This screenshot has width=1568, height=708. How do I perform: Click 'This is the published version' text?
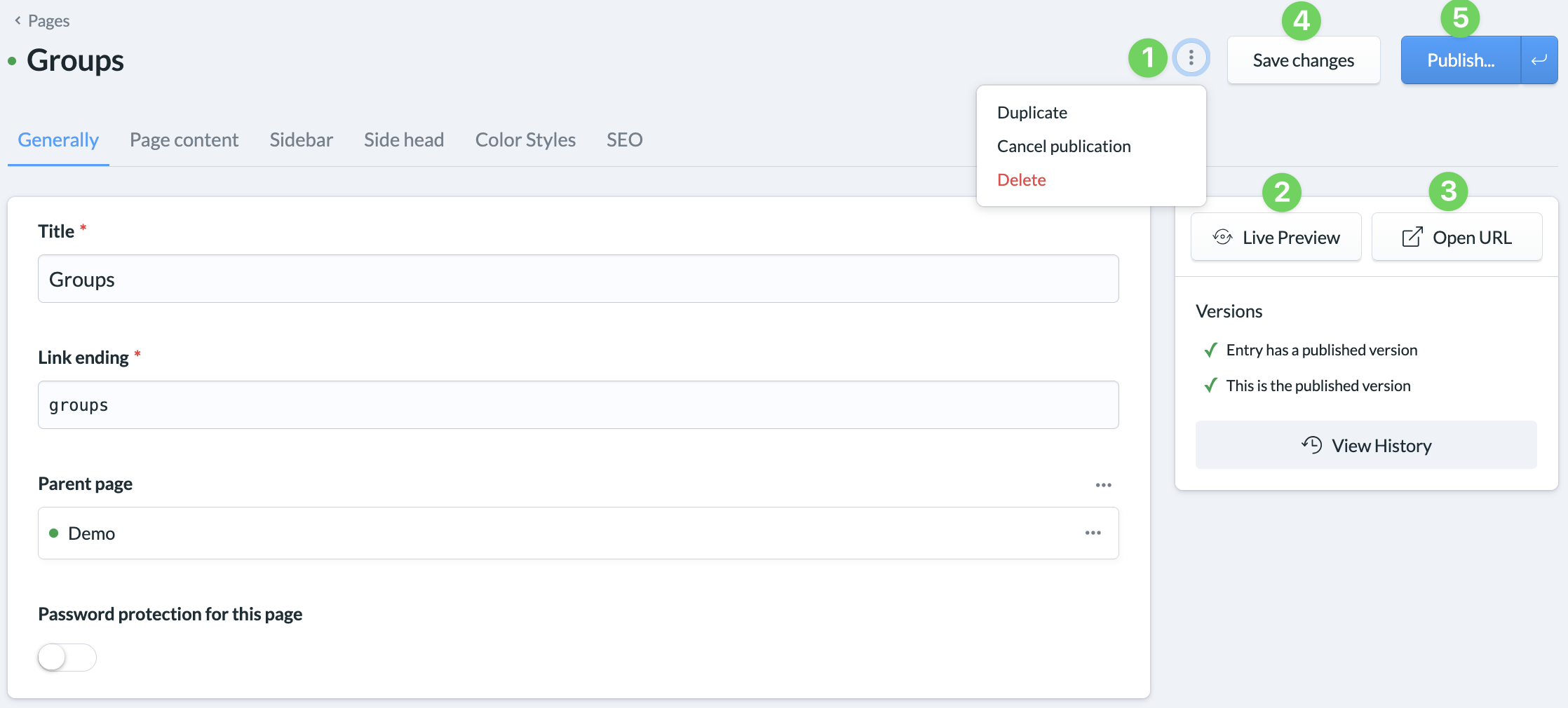1318,386
